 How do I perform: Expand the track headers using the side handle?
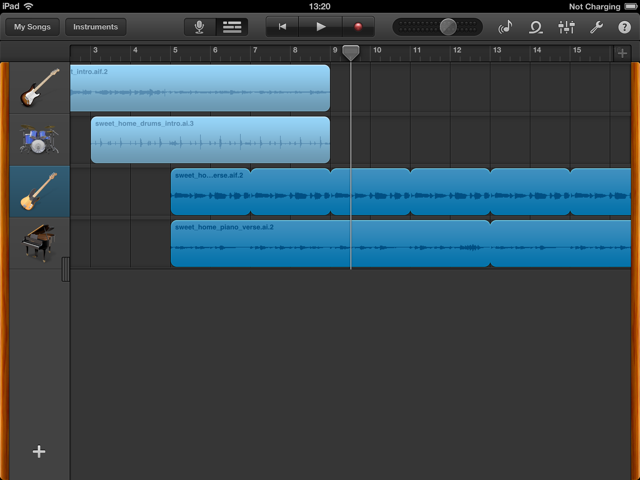coord(66,268)
